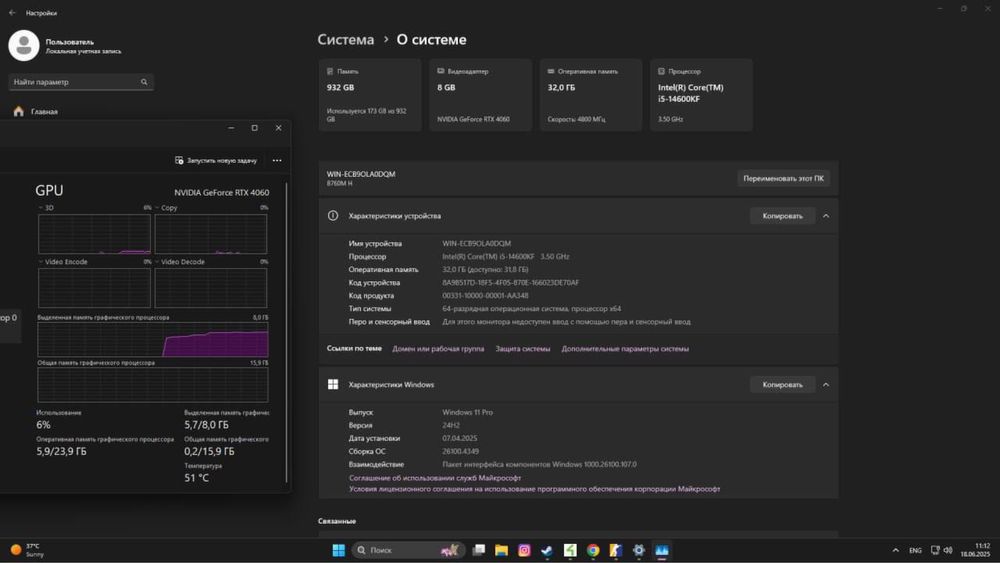Collapse the Характеристики устройства section
Screen dimensions: 1000x563
(826, 216)
